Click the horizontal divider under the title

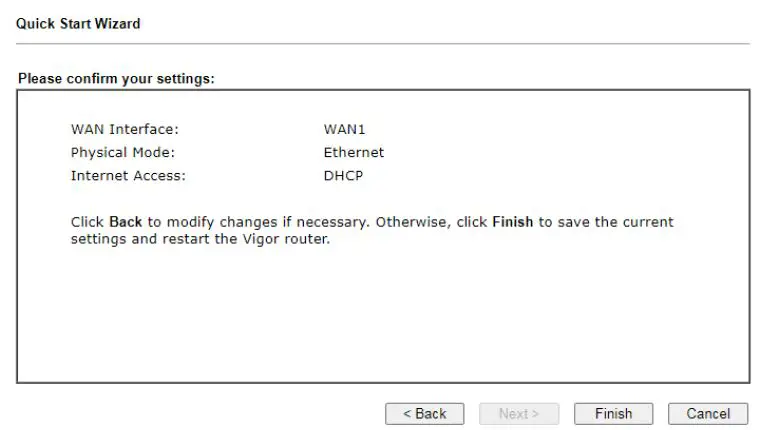click(x=382, y=43)
